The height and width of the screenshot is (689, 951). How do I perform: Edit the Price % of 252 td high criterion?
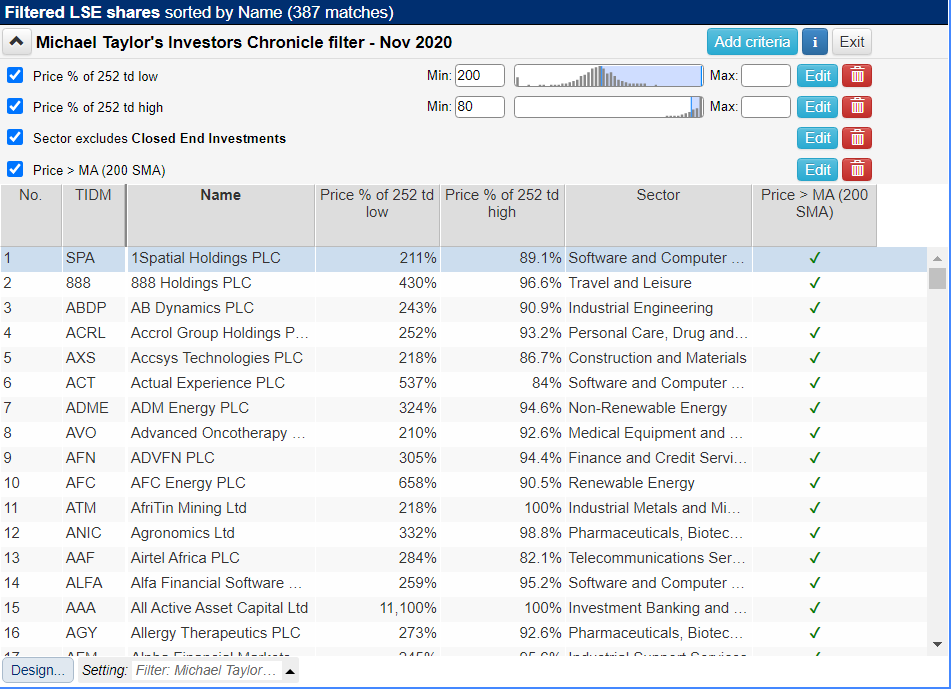tap(818, 107)
